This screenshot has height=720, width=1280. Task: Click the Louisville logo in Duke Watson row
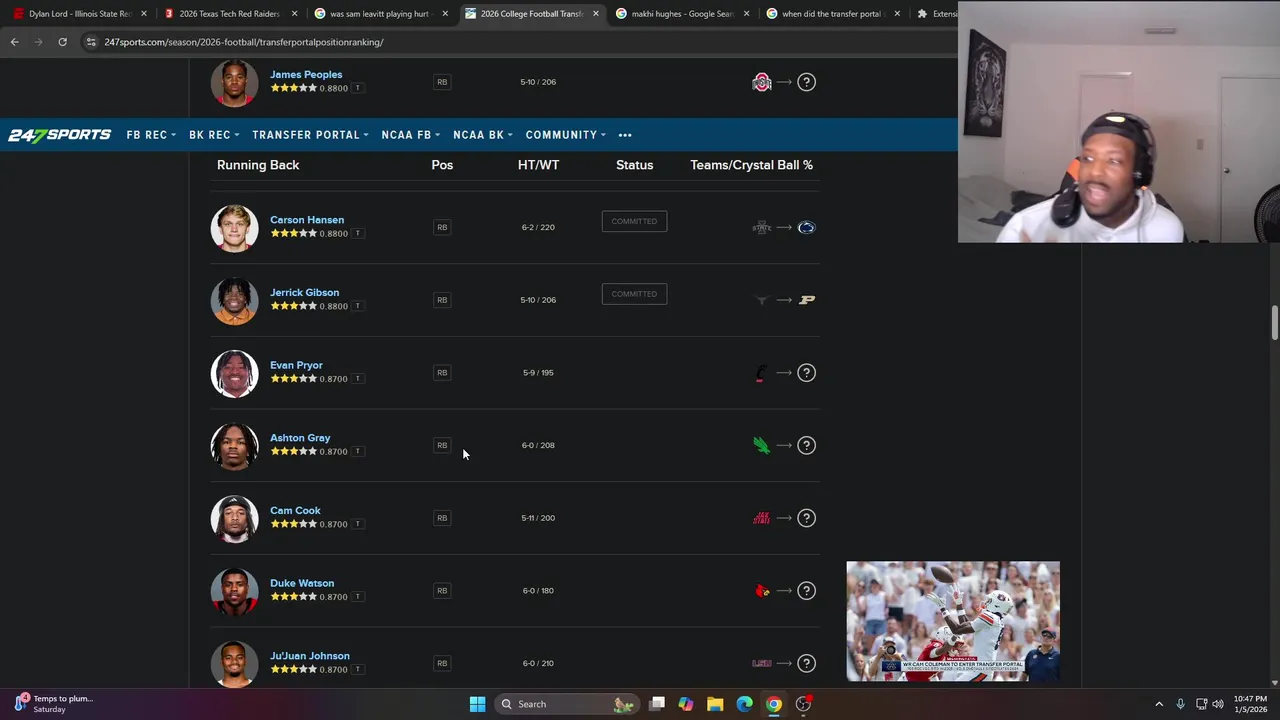click(x=762, y=591)
